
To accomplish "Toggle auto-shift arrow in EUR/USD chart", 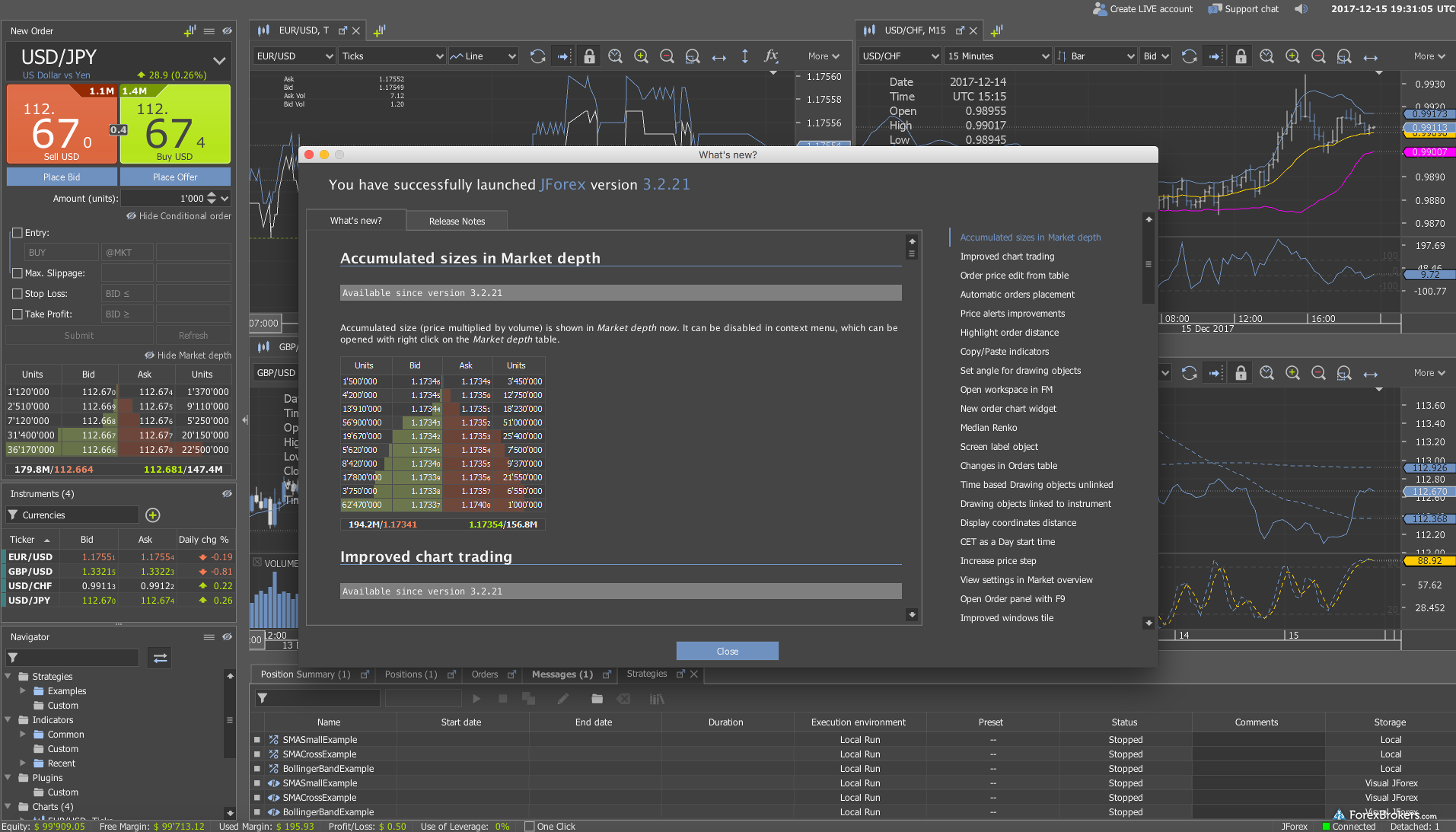I will coord(563,56).
